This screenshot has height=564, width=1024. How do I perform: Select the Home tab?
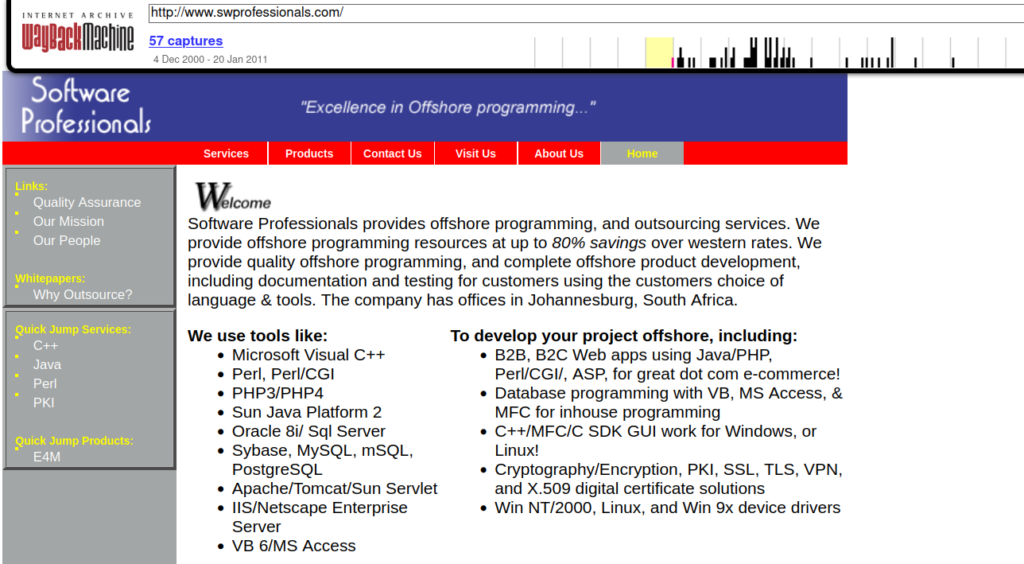pyautogui.click(x=642, y=153)
